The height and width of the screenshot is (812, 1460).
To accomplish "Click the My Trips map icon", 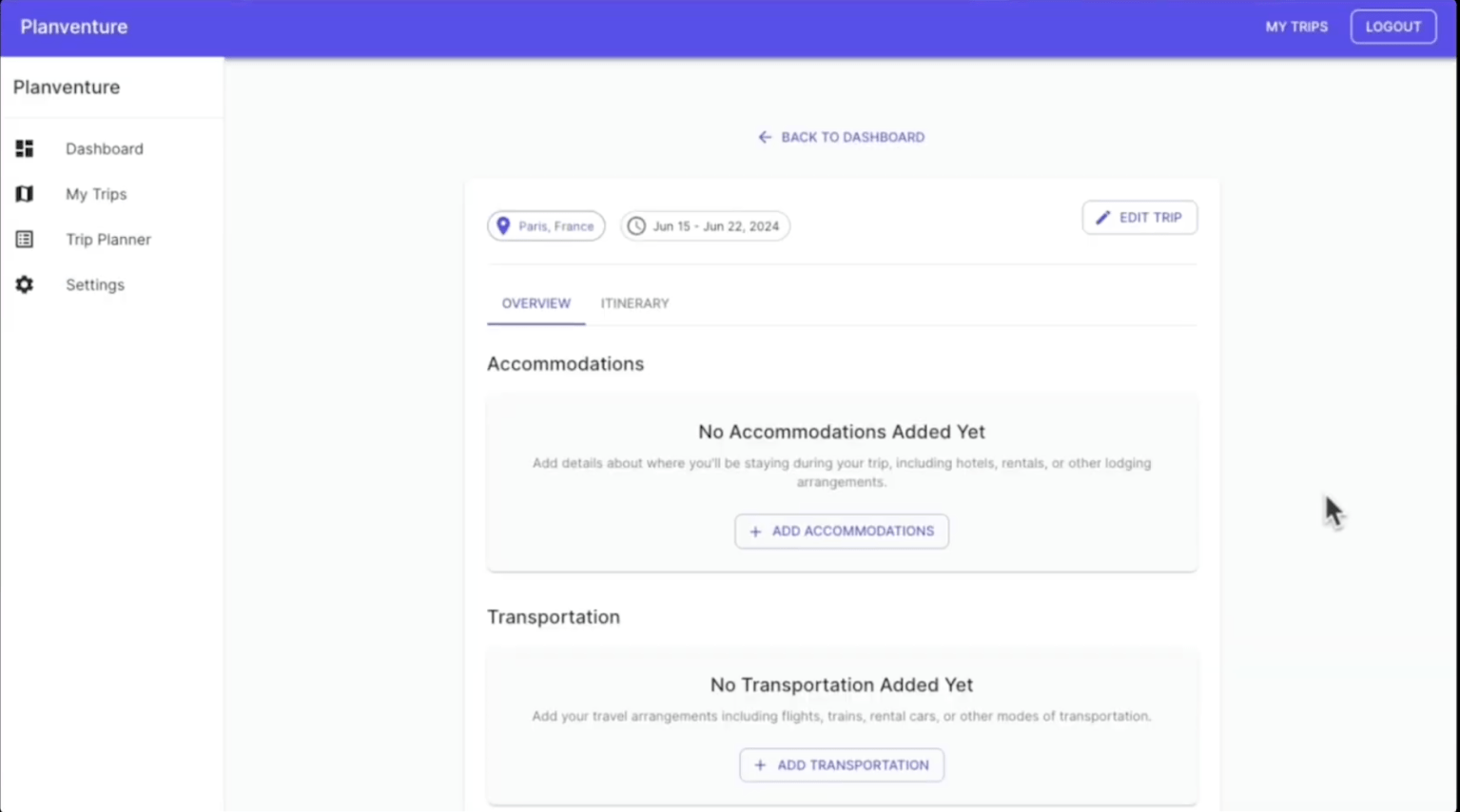I will [x=24, y=194].
